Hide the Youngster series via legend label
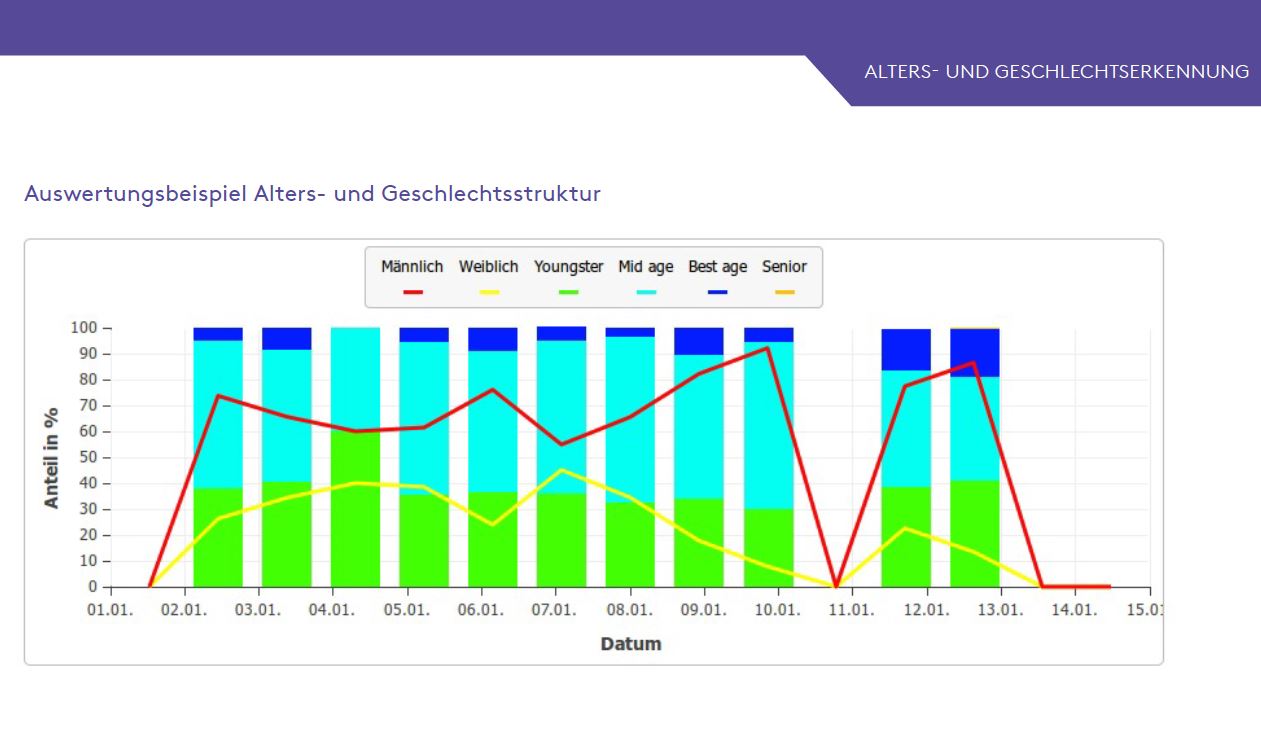1261x736 pixels. pyautogui.click(x=568, y=267)
